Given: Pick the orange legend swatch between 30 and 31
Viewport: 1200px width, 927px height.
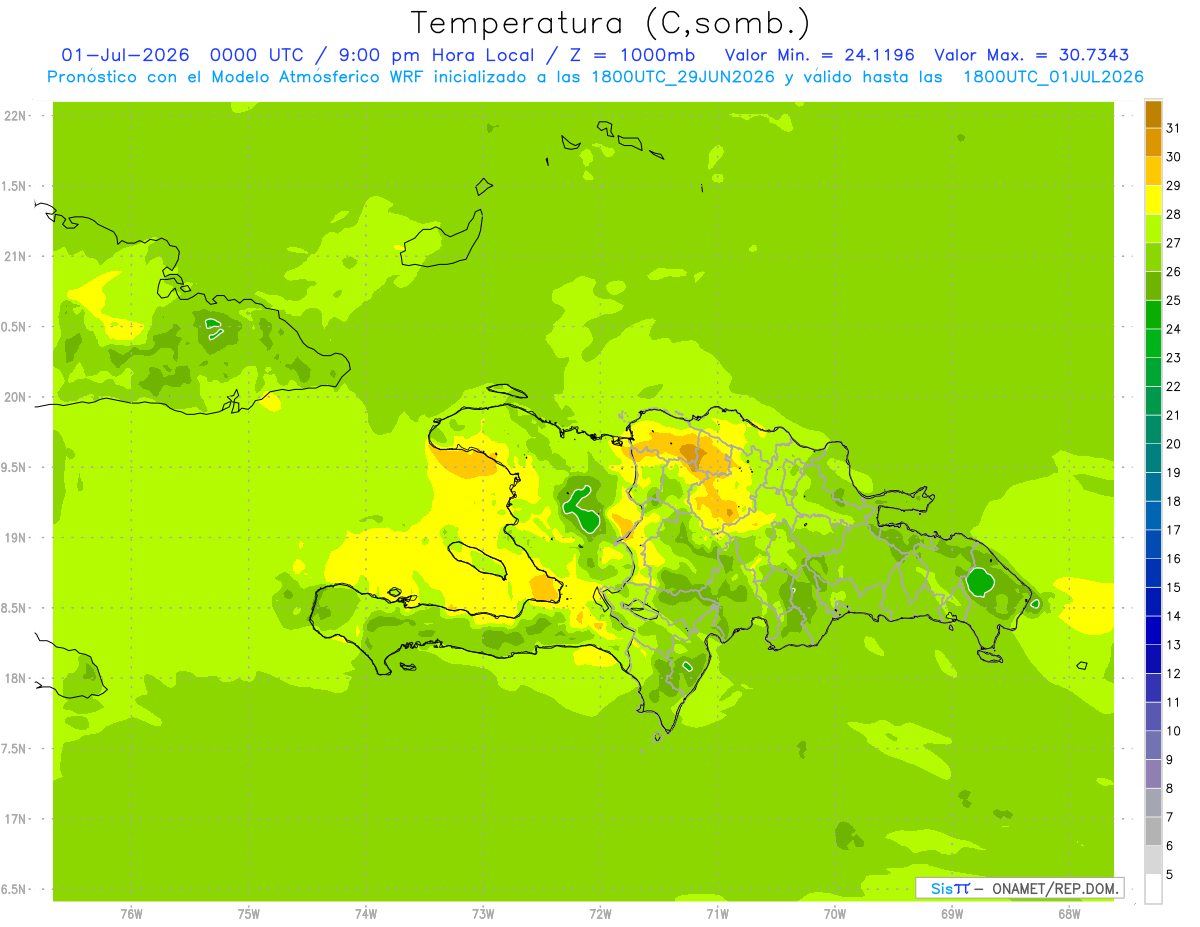Looking at the screenshot, I should coord(1153,142).
